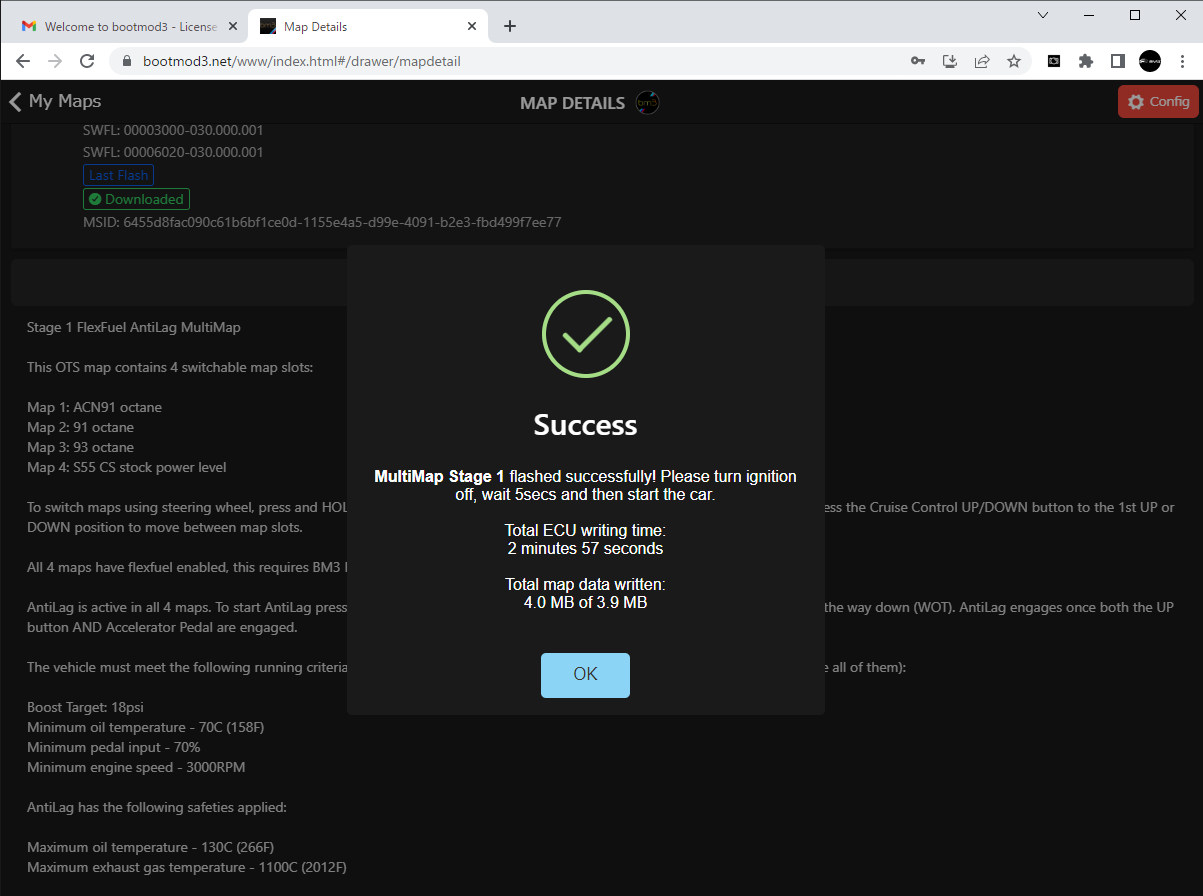Click the green success checkmark icon
This screenshot has height=896, width=1203.
[586, 334]
